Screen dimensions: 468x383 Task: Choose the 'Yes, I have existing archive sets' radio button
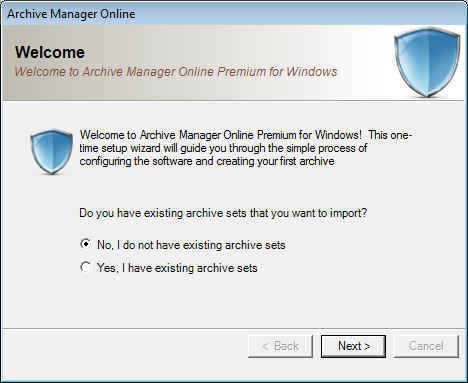point(86,267)
